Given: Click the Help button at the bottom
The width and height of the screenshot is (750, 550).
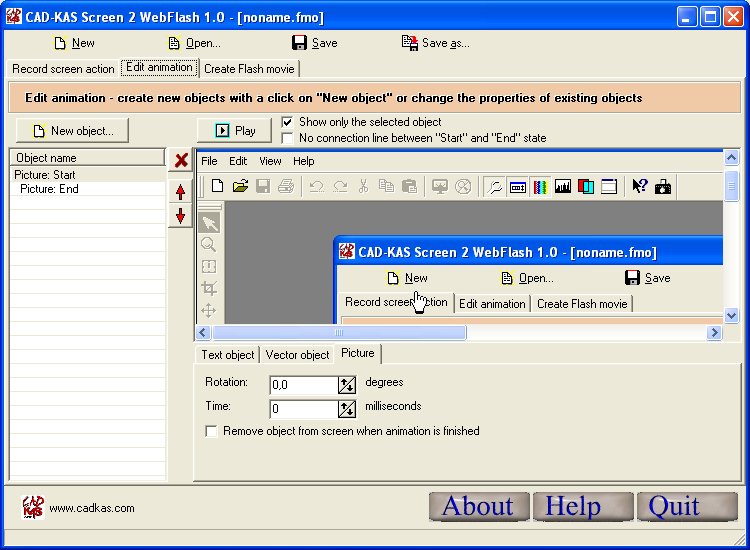Looking at the screenshot, I should pos(583,506).
